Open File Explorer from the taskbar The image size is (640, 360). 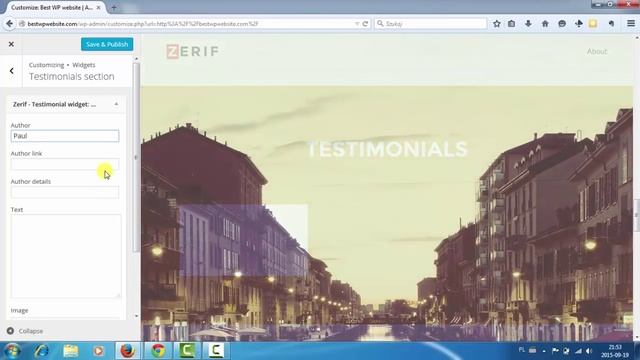70,351
